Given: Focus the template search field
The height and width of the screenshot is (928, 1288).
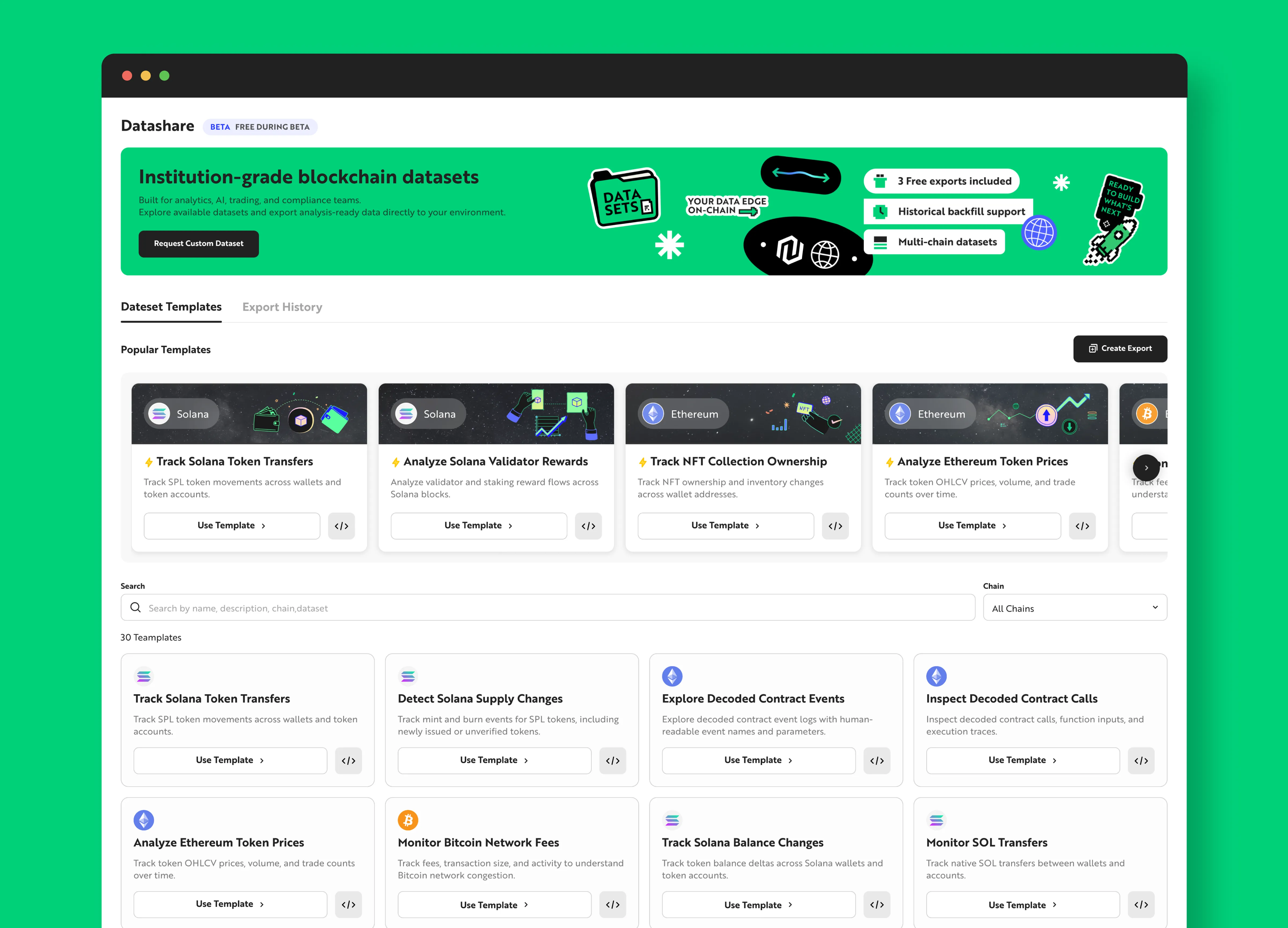Looking at the screenshot, I should coord(548,608).
